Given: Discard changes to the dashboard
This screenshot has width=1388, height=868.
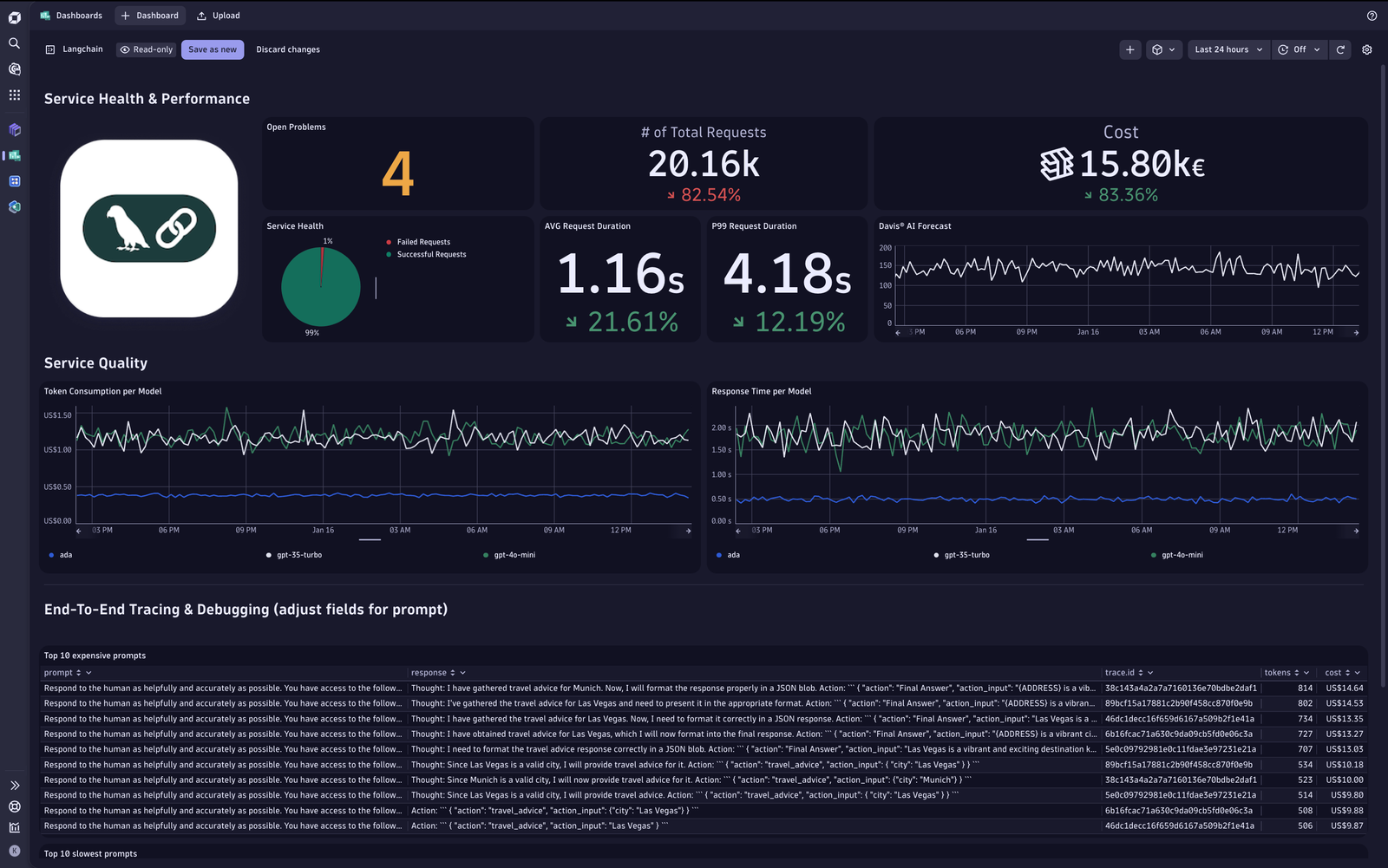Looking at the screenshot, I should pyautogui.click(x=288, y=49).
